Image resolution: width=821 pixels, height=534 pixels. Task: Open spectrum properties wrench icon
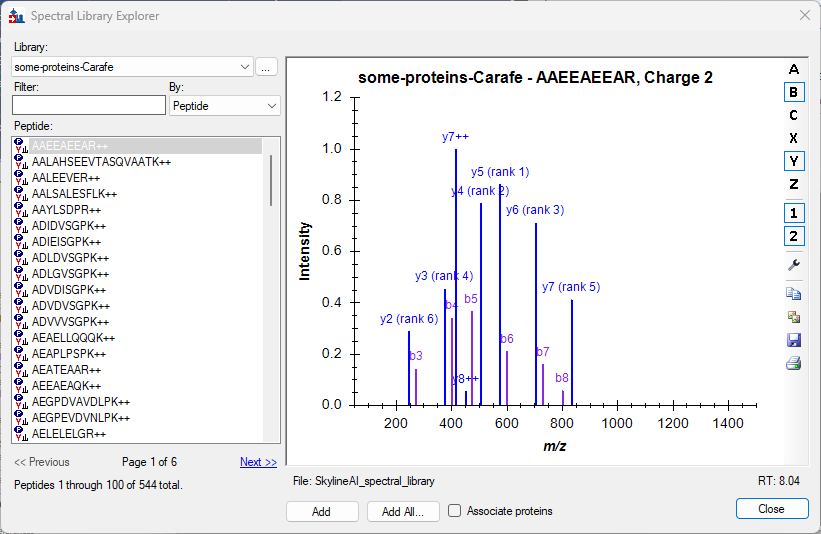794,265
